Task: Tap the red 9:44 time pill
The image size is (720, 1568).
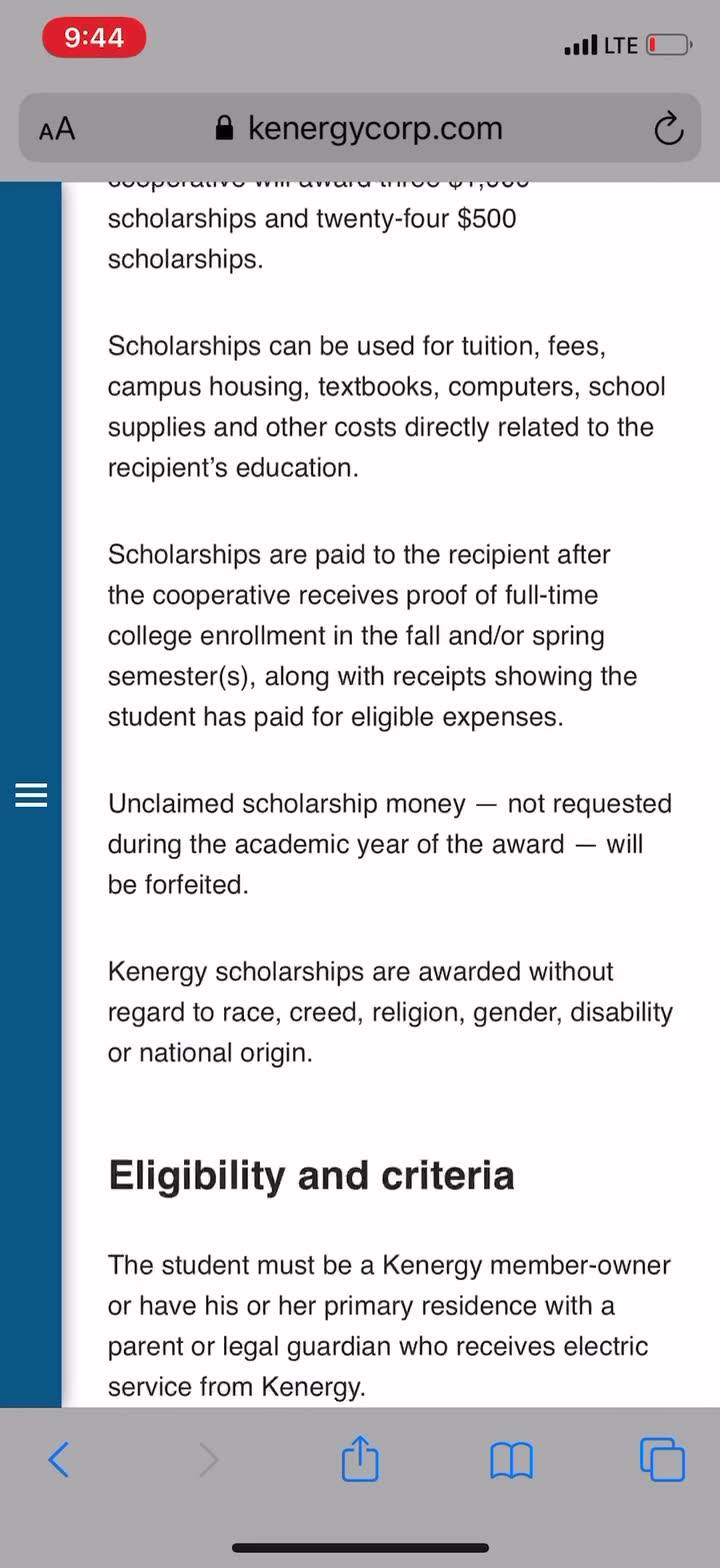Action: (x=94, y=38)
